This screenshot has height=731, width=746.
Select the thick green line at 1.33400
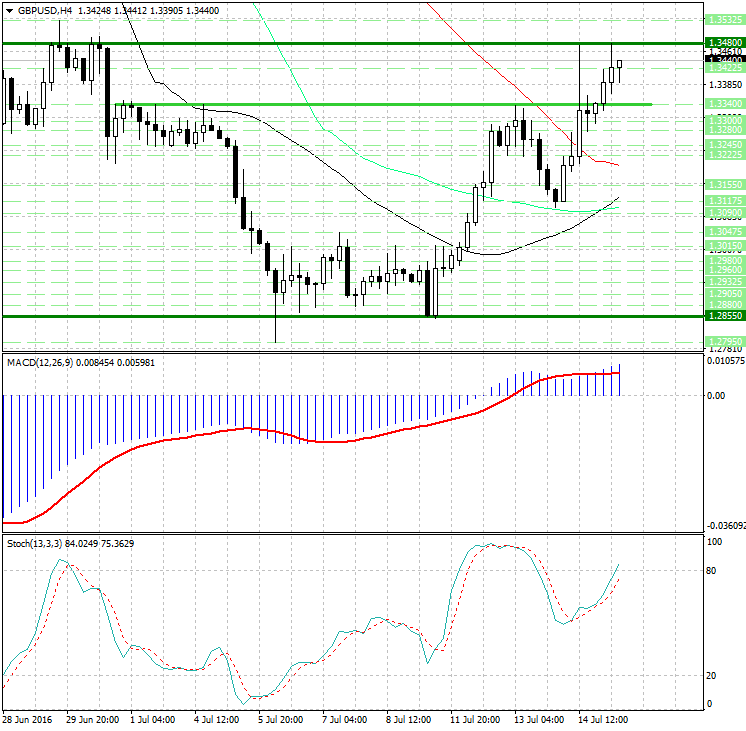pos(383,104)
